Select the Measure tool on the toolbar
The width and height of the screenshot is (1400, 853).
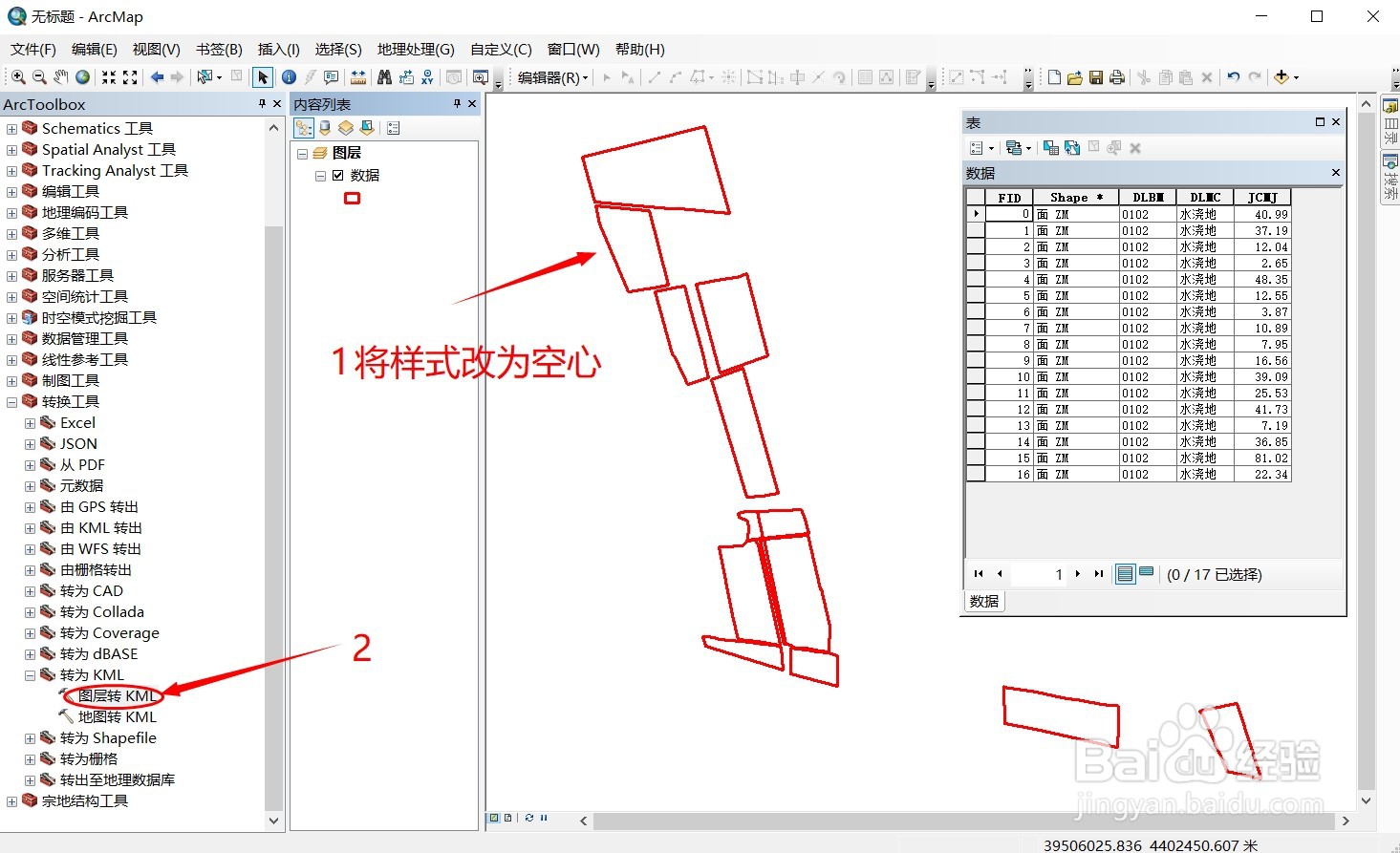tap(359, 76)
